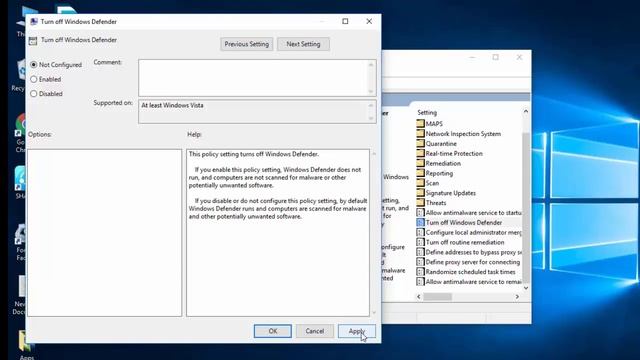The height and width of the screenshot is (360, 640).
Task: Click the vertical scrollbar thumb in the settings list
Action: tap(526, 207)
